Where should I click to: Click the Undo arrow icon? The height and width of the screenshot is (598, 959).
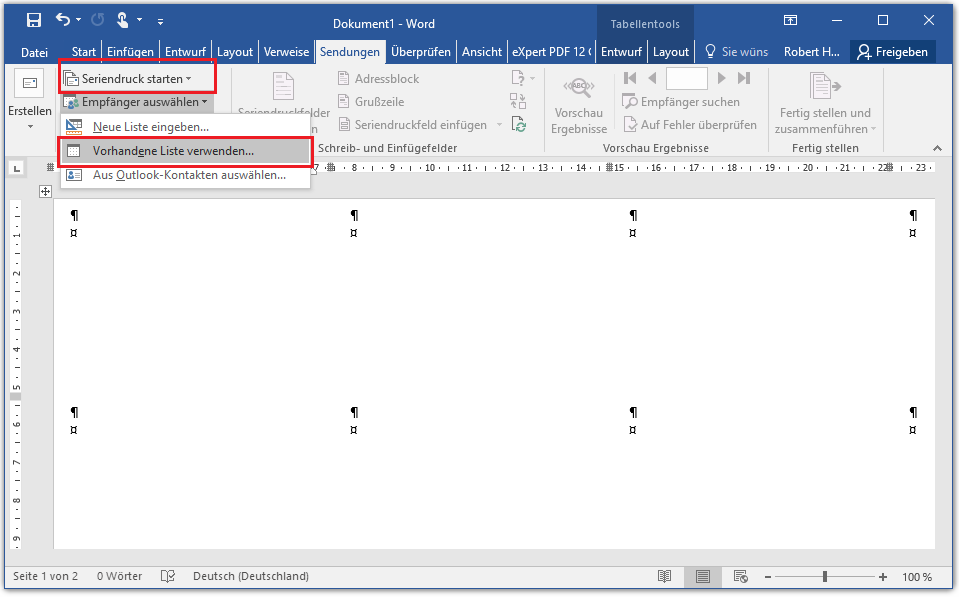pyautogui.click(x=63, y=20)
